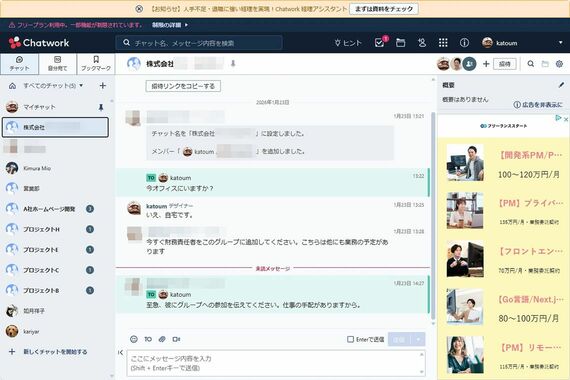The height and width of the screenshot is (380, 570).
Task: Open the 開発系PM ad thumbnail
Action: click(x=465, y=163)
